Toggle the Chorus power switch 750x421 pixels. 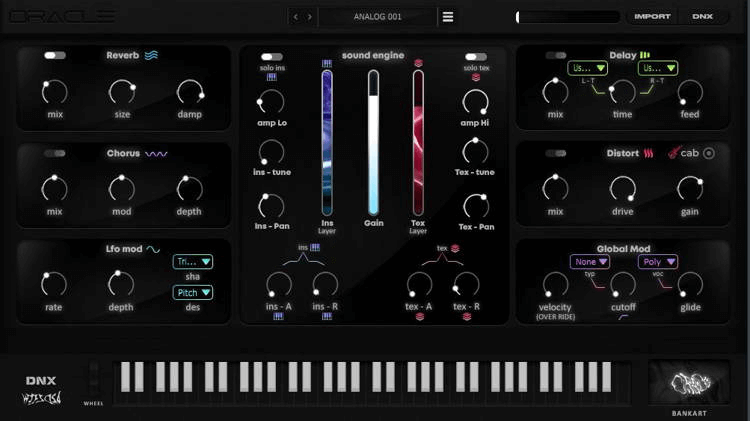click(x=55, y=154)
